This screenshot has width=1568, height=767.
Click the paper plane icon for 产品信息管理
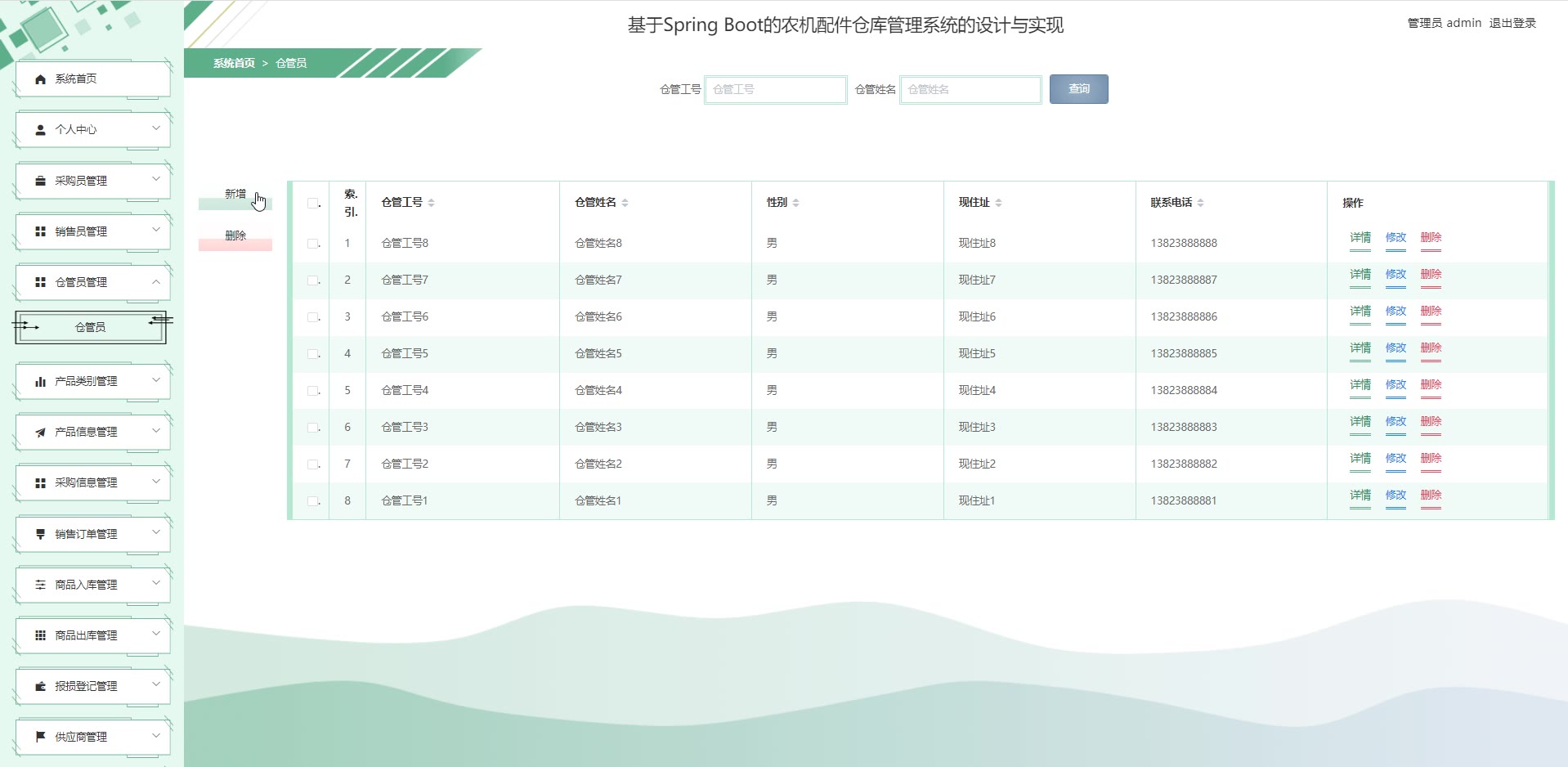[40, 432]
